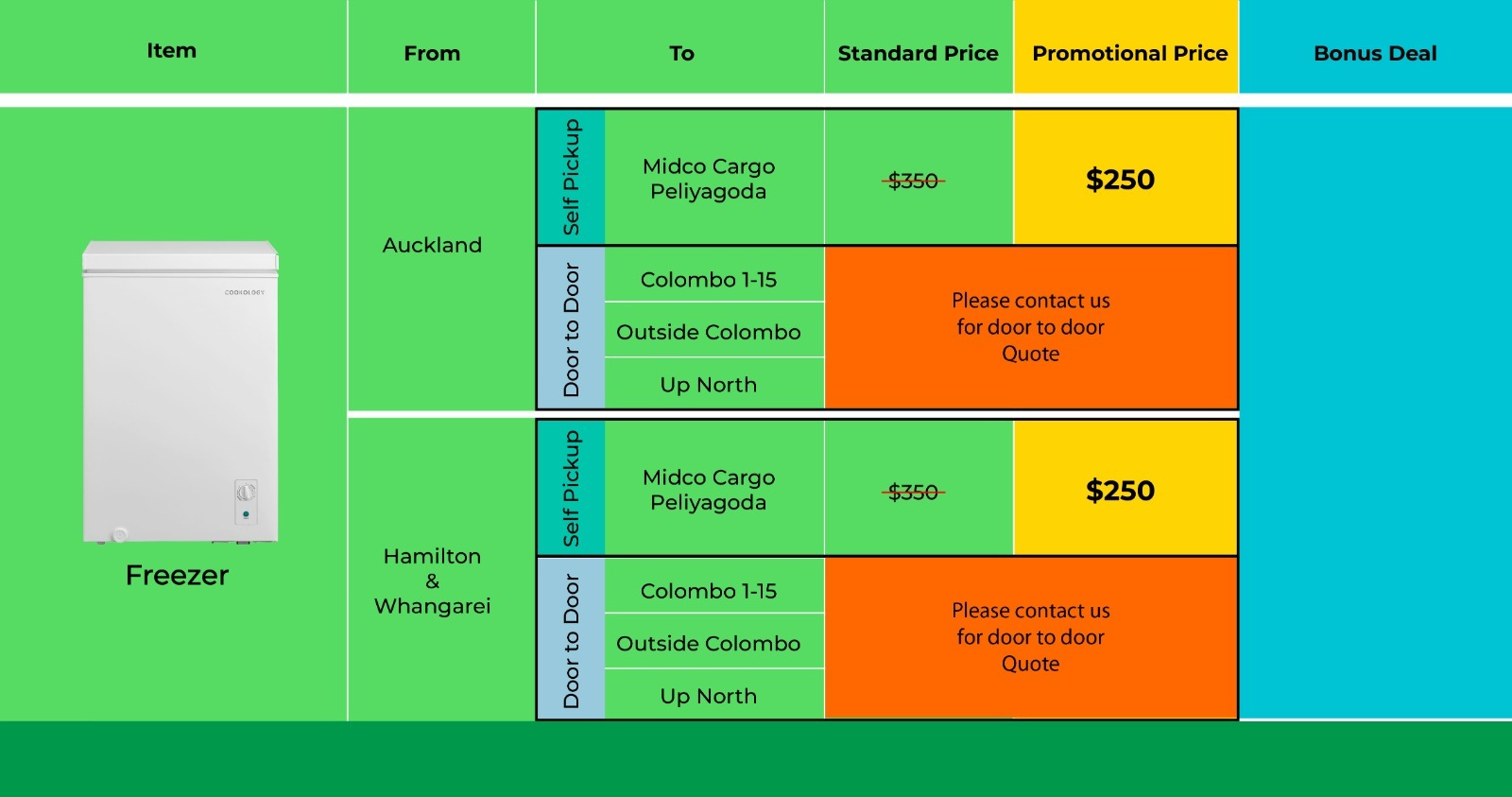Click the Cookology brand logo on freezer
The image size is (1512, 797).
(245, 293)
